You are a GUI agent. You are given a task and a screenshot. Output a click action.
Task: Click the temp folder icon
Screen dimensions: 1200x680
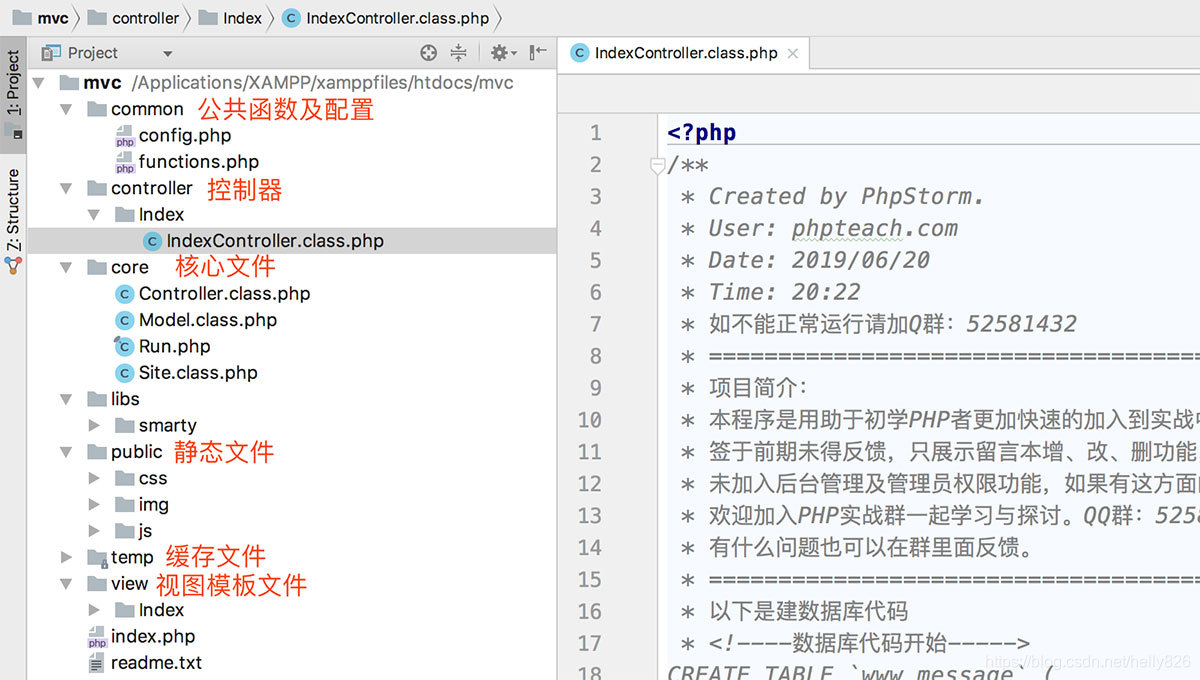coord(97,557)
